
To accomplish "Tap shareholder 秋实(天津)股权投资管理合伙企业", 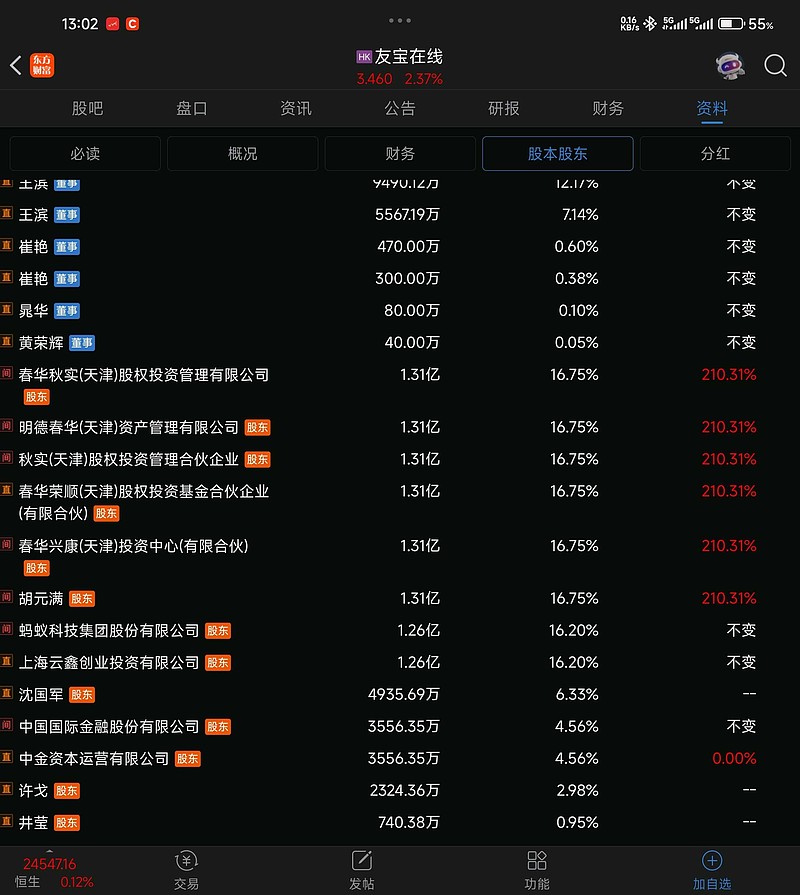I will [128, 459].
